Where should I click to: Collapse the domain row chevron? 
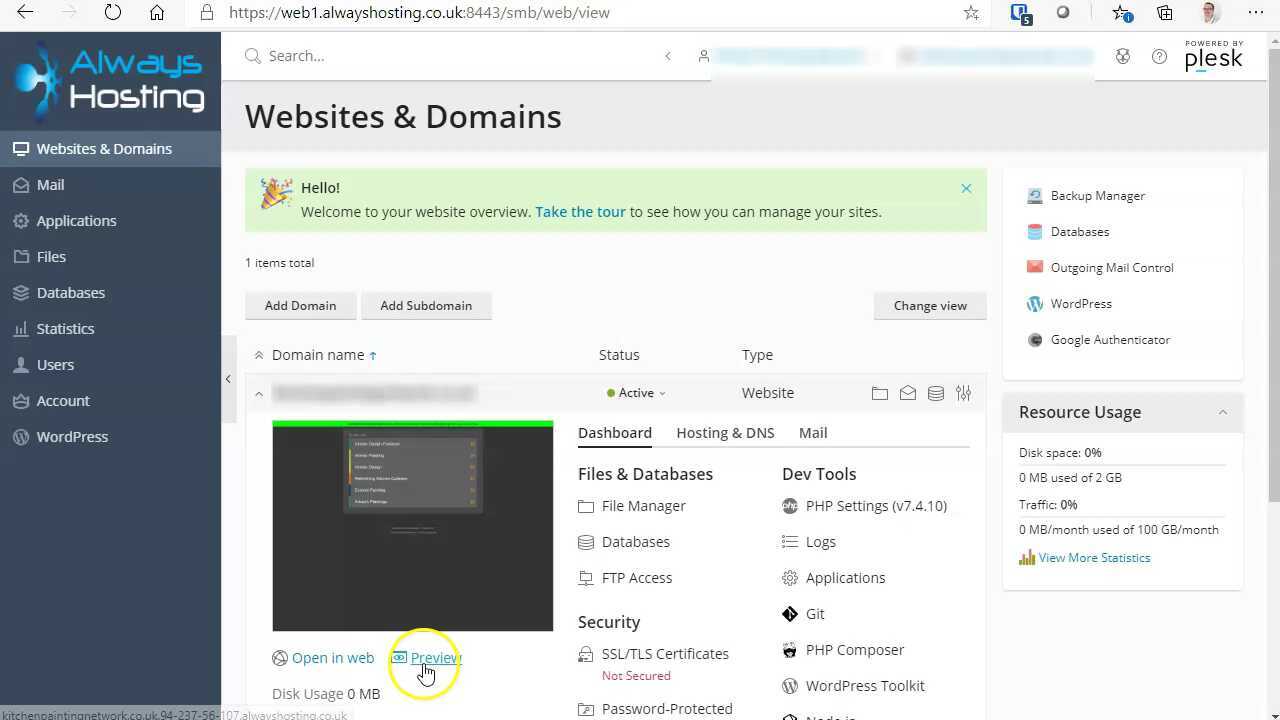(x=259, y=394)
